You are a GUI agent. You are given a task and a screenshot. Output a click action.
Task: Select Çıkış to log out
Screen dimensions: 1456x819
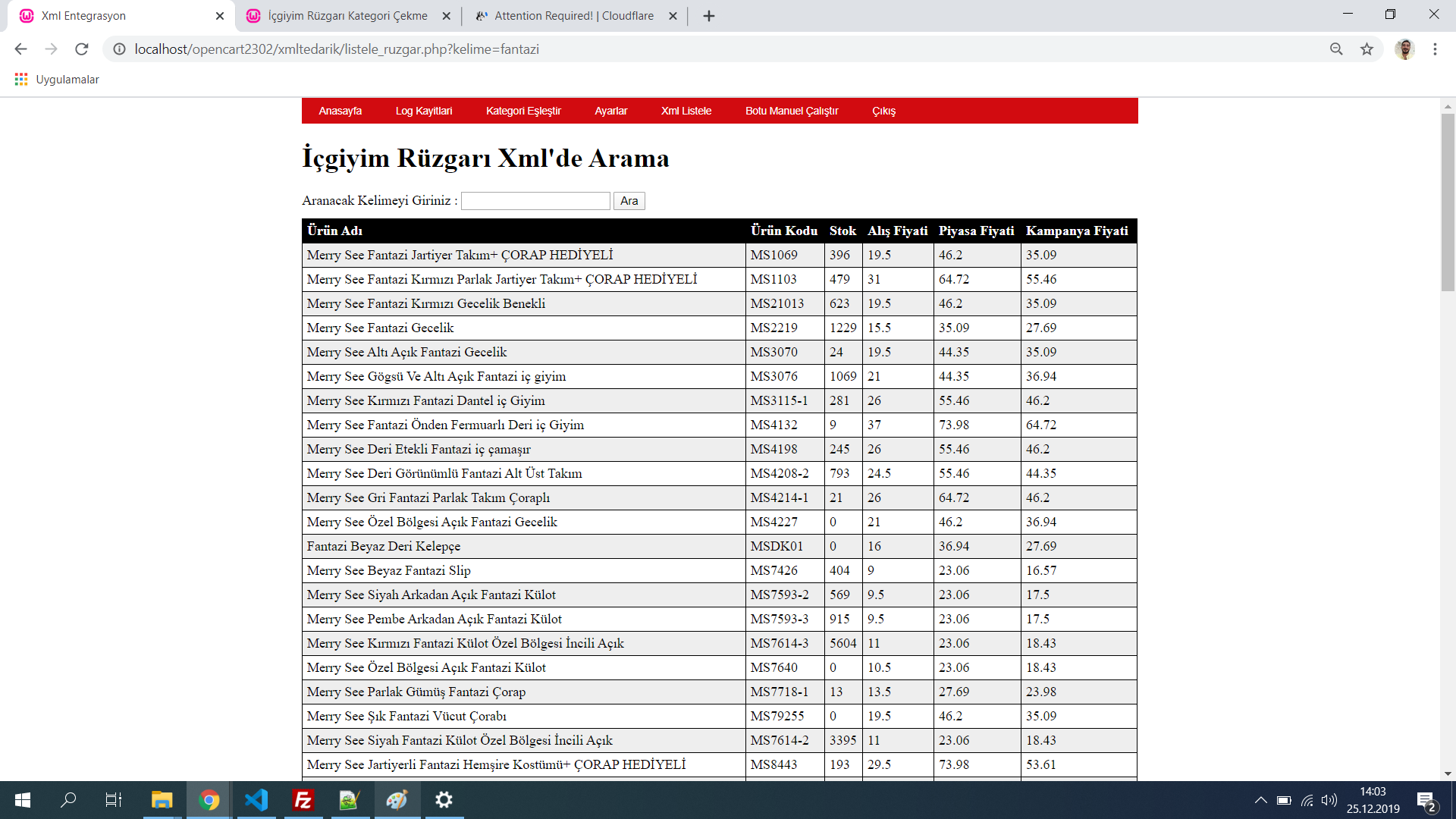(884, 111)
